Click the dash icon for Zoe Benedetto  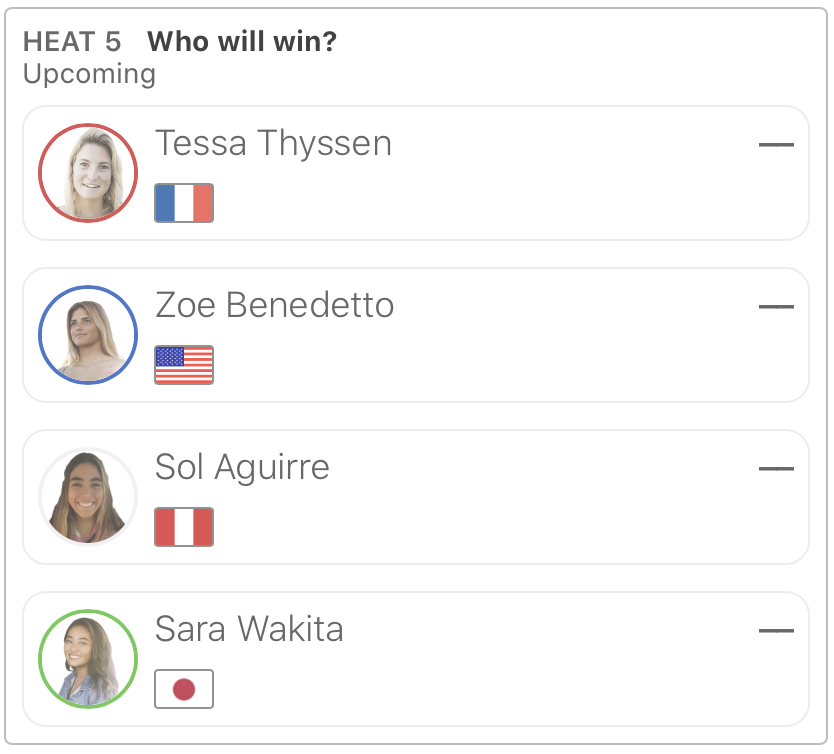[776, 307]
